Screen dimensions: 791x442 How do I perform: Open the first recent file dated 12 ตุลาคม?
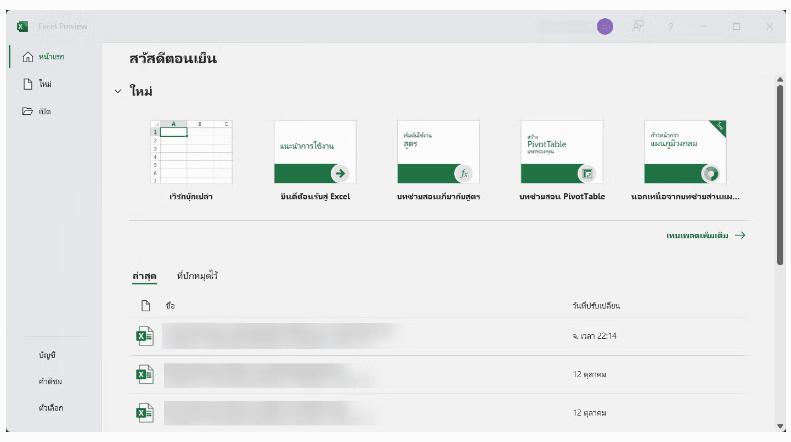(x=438, y=374)
